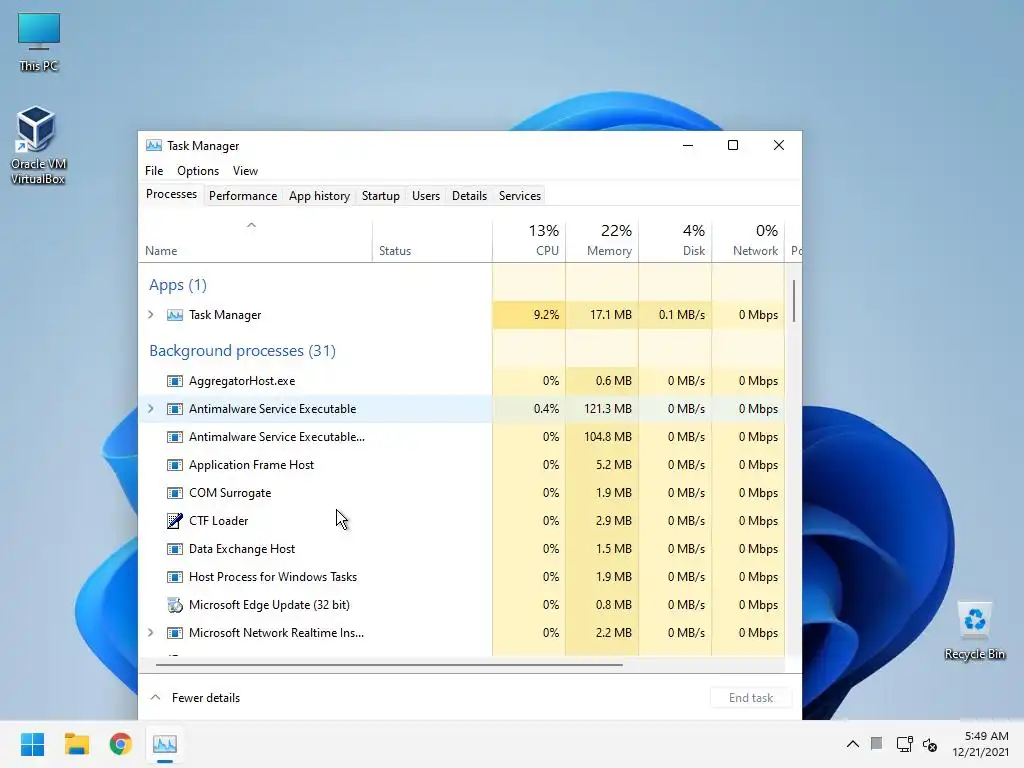The image size is (1024, 768).
Task: Select the Data Exchange Host process name
Action: (242, 549)
